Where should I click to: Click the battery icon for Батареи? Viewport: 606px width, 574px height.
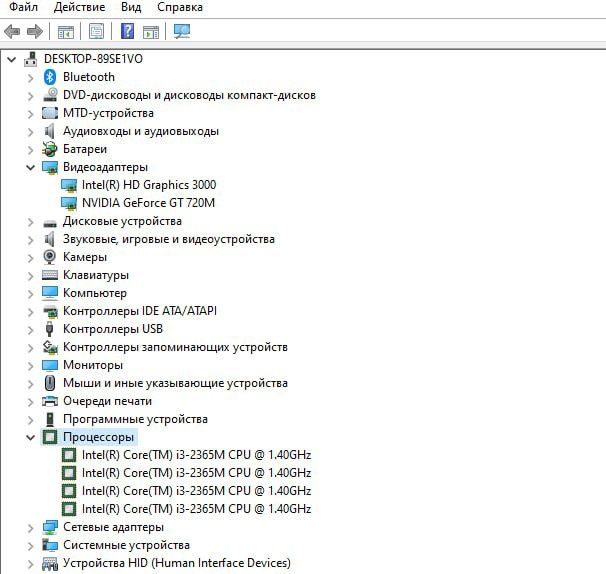[49, 149]
